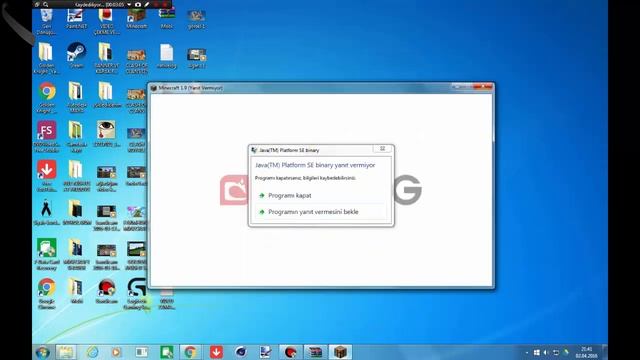Open File Explorer from the taskbar
Viewport: 640px width, 360px height.
click(x=66, y=352)
